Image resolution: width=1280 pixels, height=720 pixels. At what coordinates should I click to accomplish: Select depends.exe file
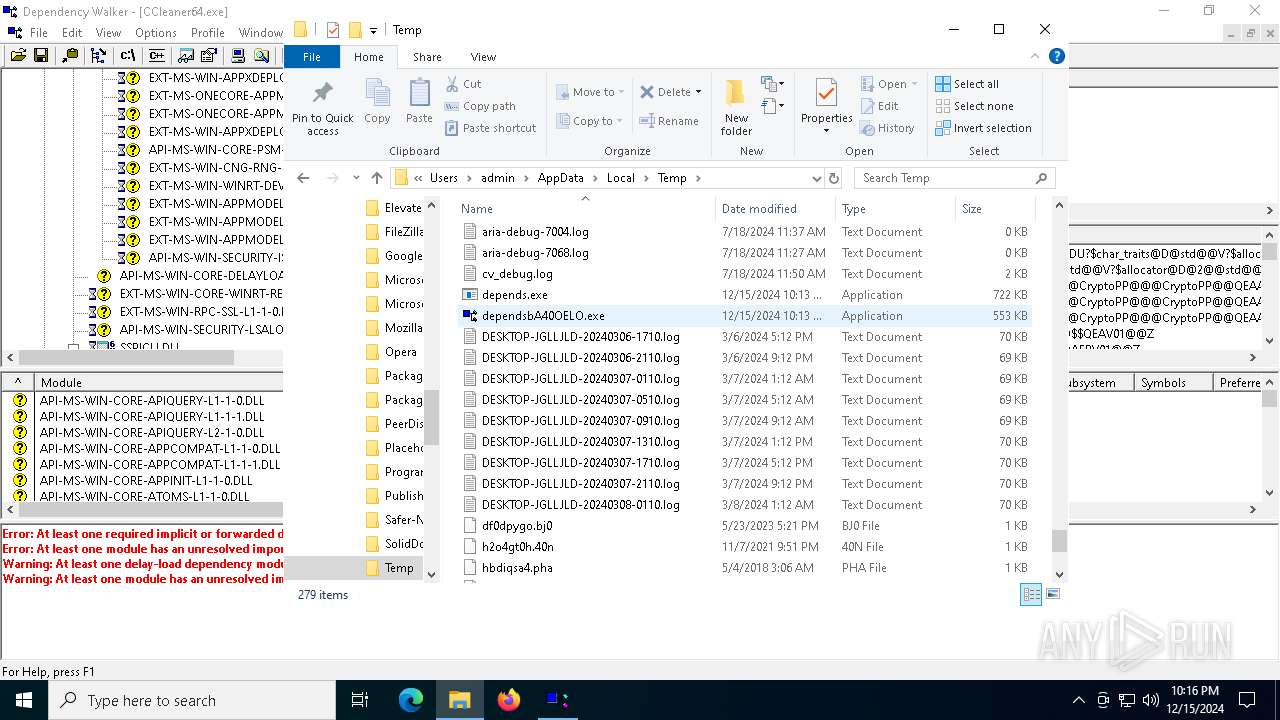(x=745, y=294)
